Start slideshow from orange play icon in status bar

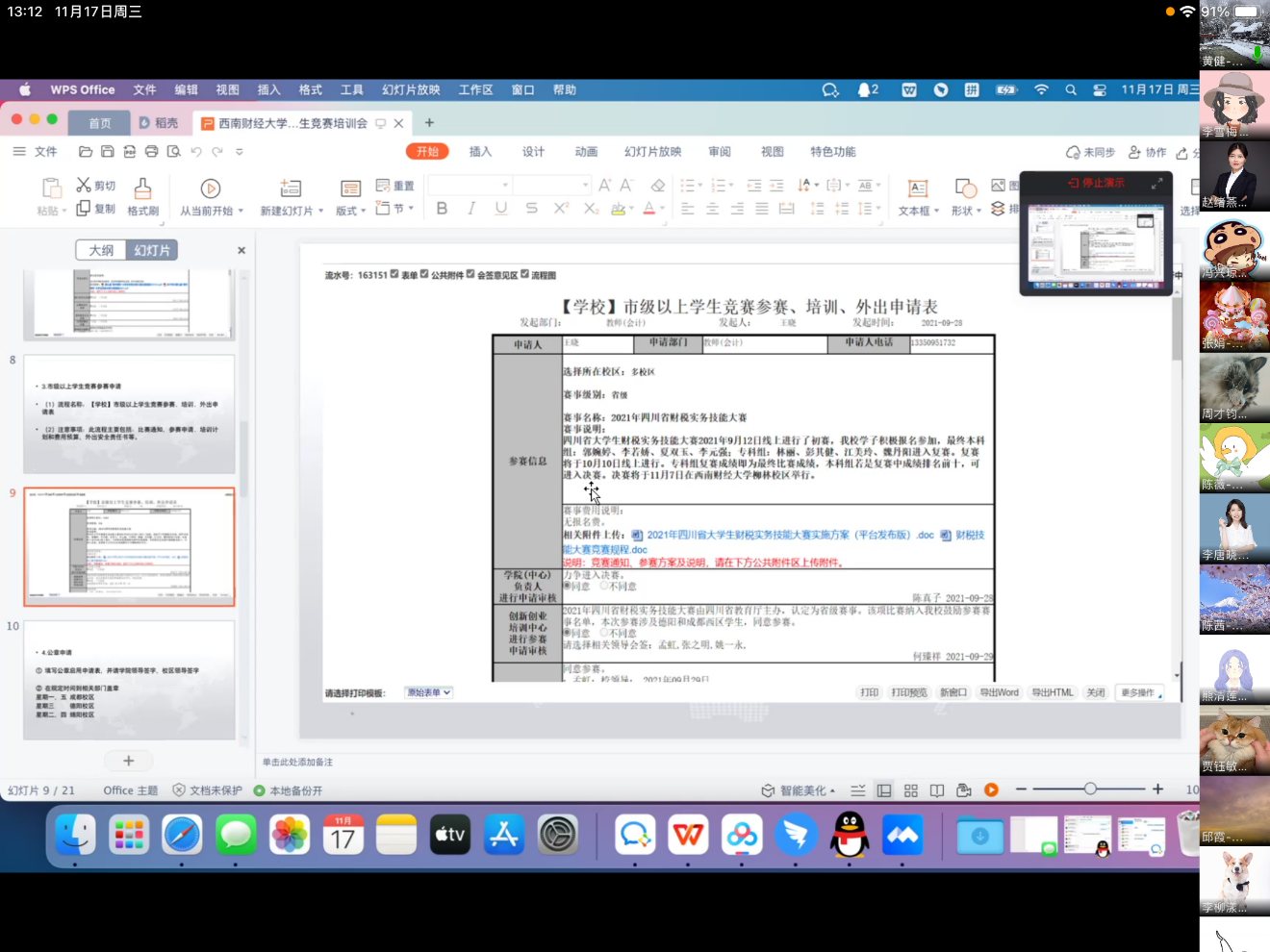(x=991, y=789)
